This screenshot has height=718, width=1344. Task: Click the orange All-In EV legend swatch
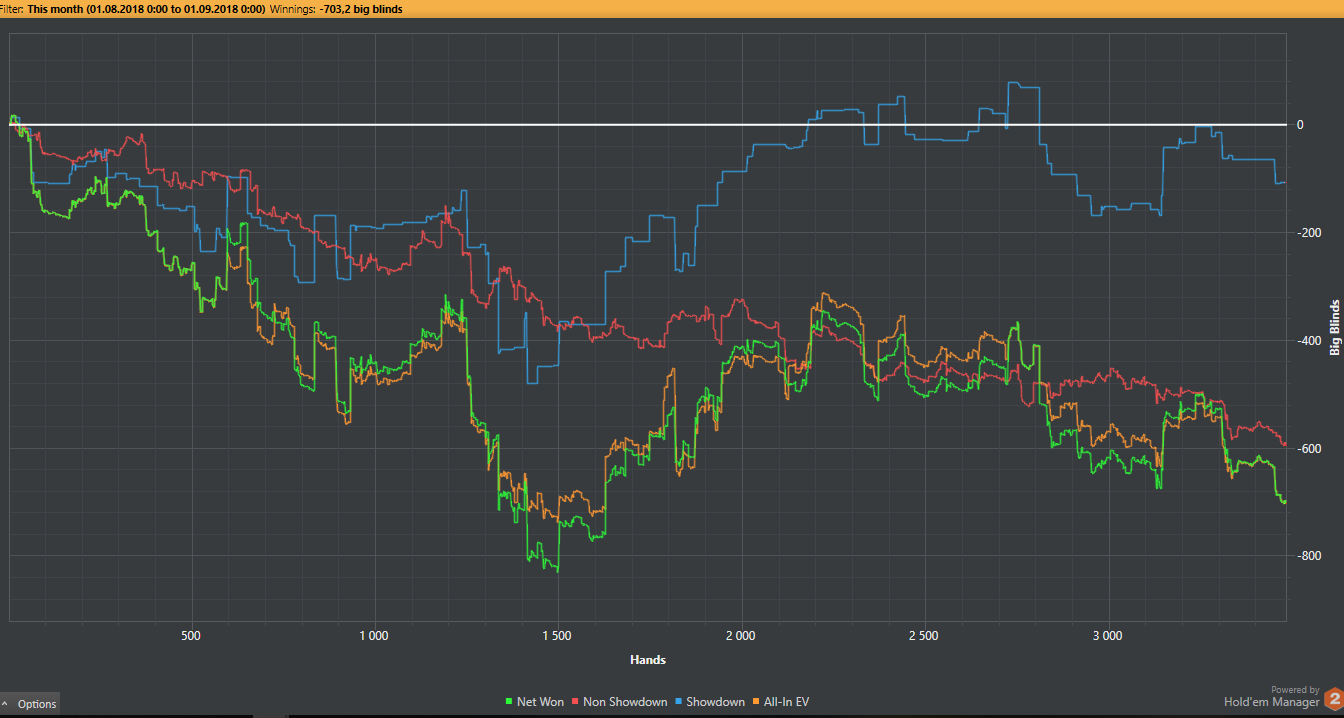pos(756,702)
